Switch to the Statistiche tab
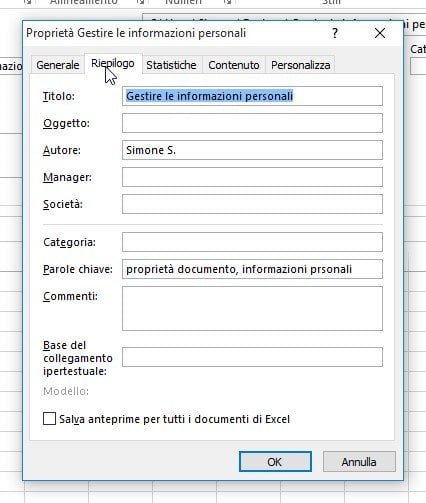The image size is (426, 503). pyautogui.click(x=171, y=65)
